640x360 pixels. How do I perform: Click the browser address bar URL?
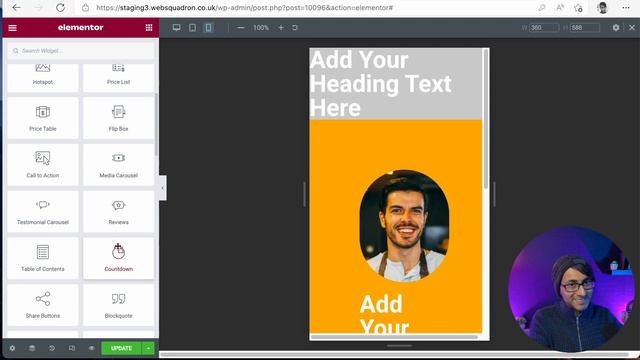coord(245,7)
